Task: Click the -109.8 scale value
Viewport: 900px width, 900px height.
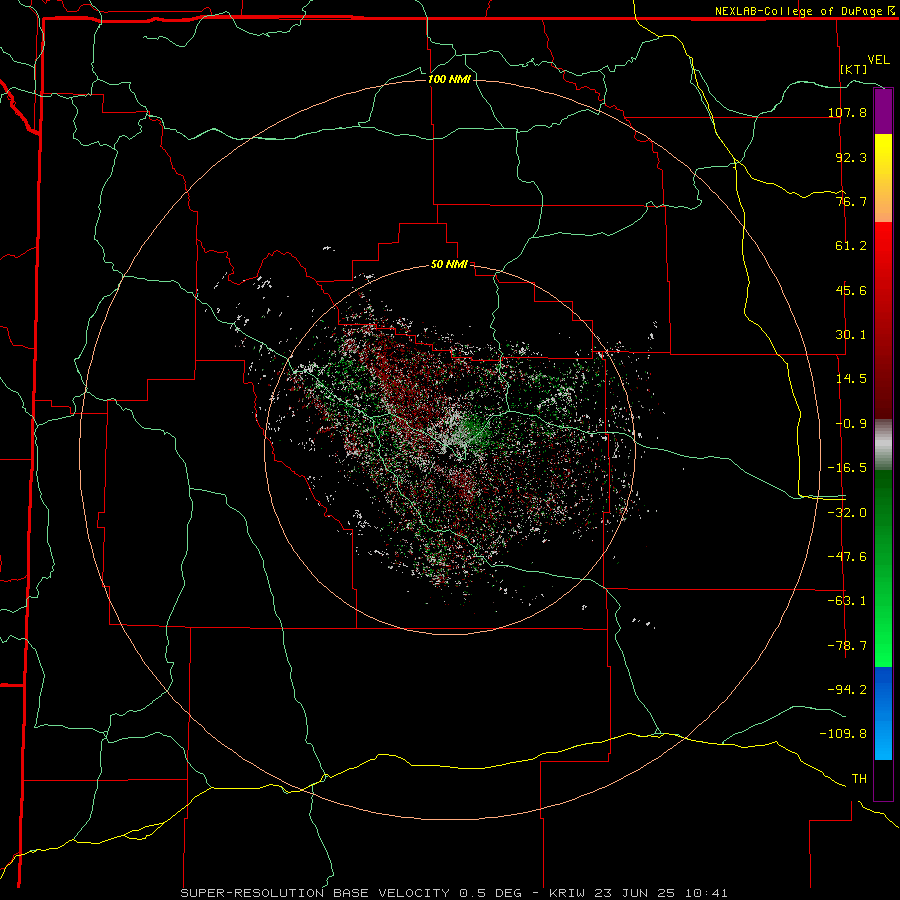Action: [843, 734]
